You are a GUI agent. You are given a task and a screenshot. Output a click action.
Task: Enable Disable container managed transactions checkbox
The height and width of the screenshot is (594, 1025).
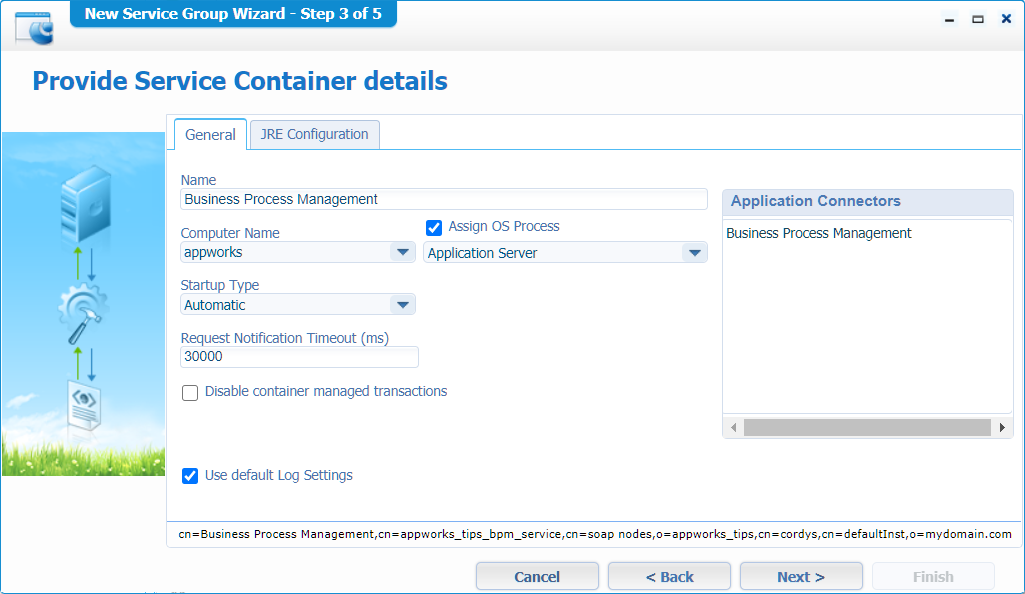pos(190,393)
